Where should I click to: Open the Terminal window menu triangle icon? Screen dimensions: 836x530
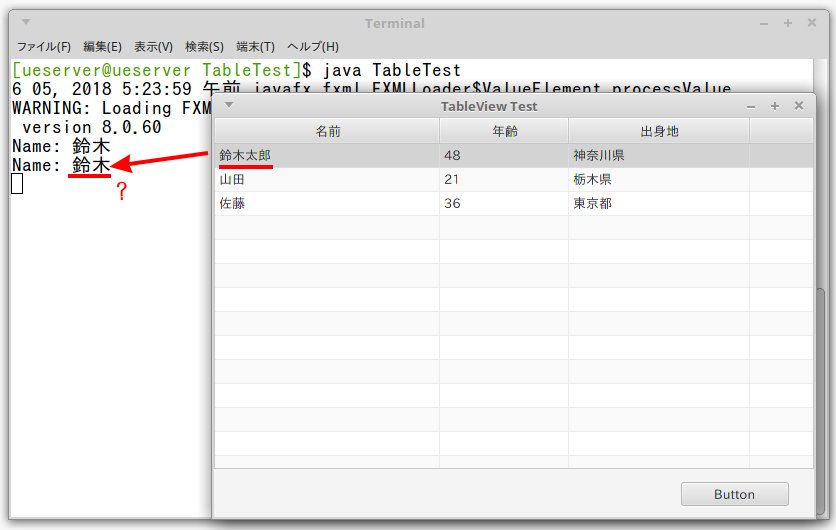[26, 22]
